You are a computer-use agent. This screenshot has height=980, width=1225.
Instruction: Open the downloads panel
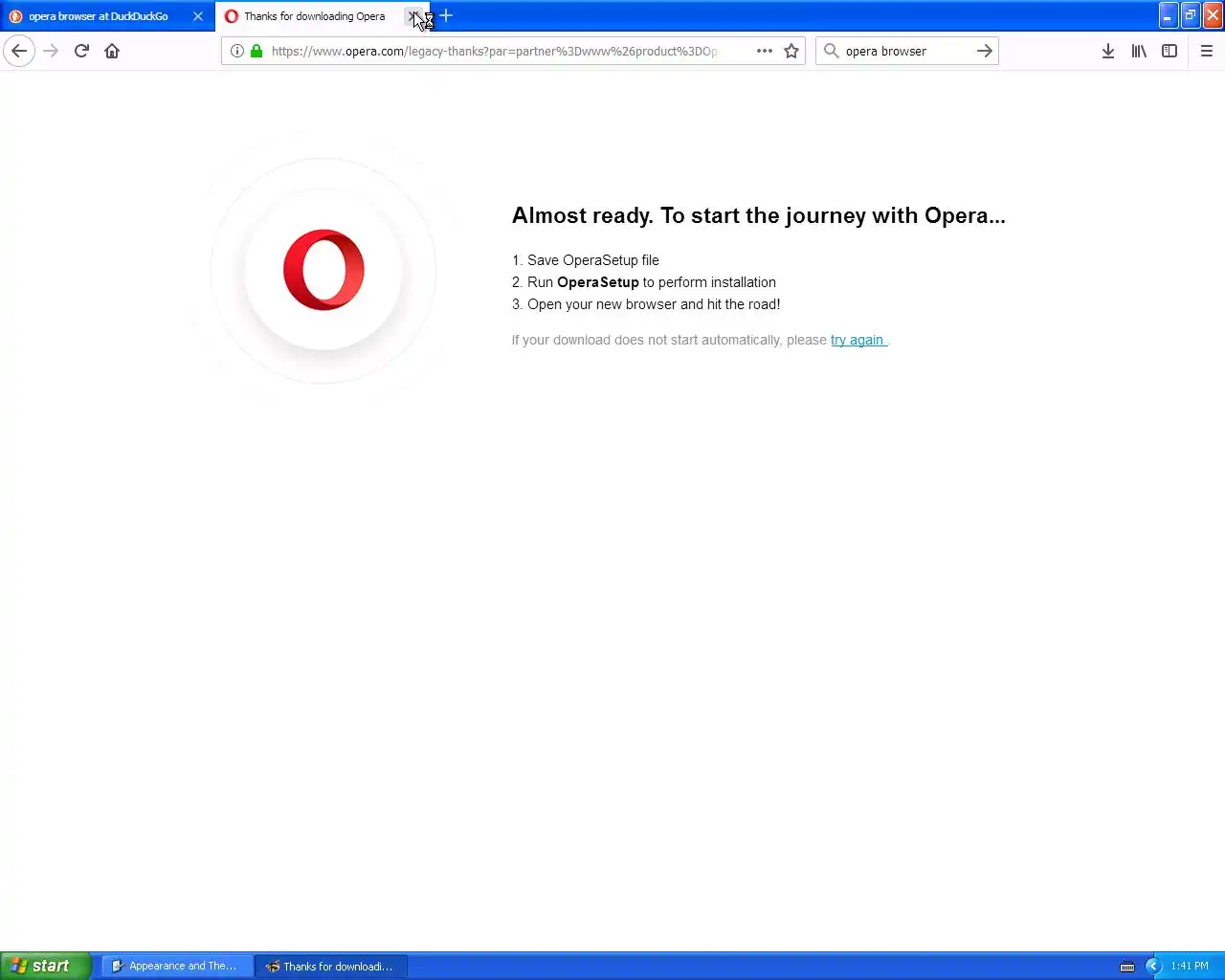[x=1107, y=51]
